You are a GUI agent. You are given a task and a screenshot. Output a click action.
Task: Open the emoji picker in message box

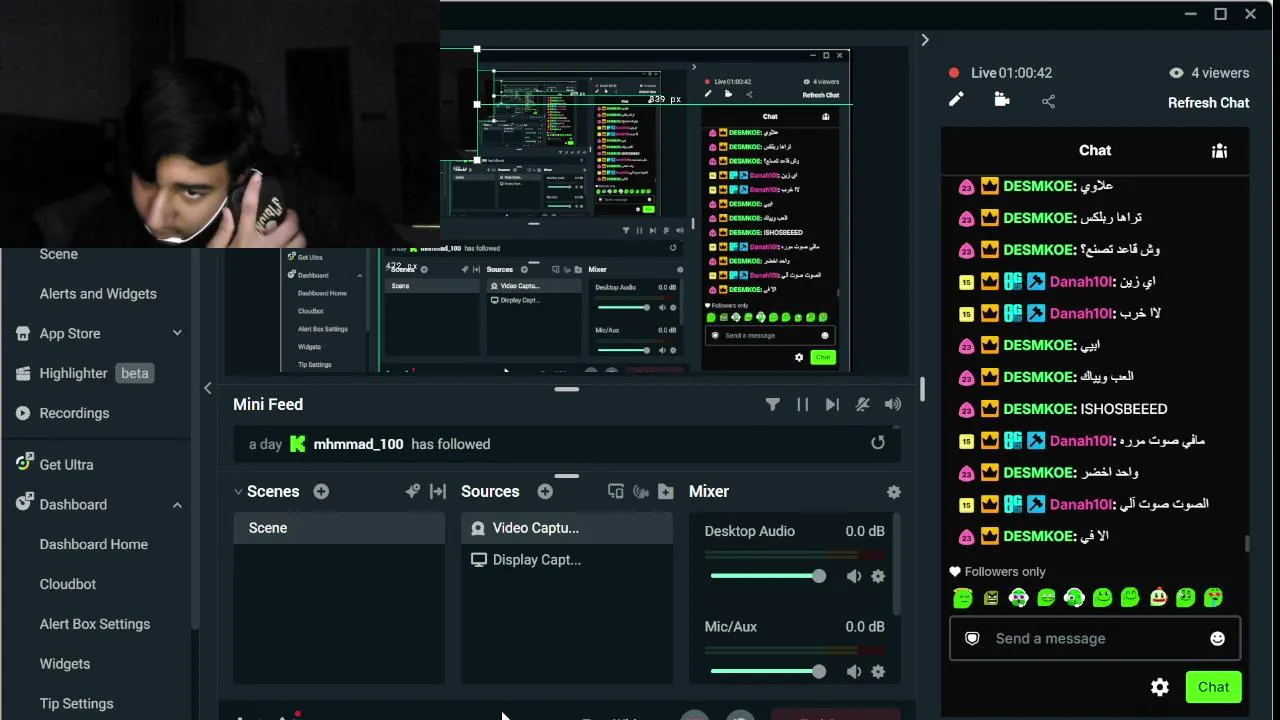(1217, 638)
